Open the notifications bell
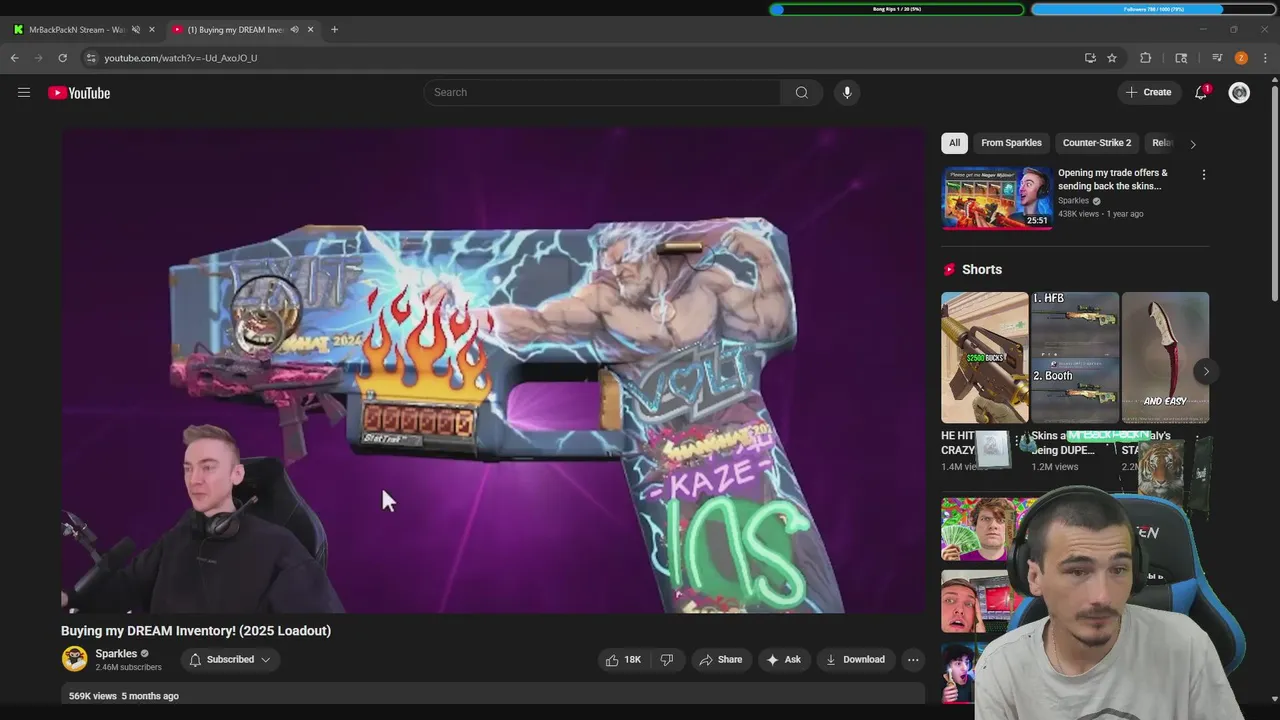This screenshot has height=720, width=1280. tap(1201, 92)
